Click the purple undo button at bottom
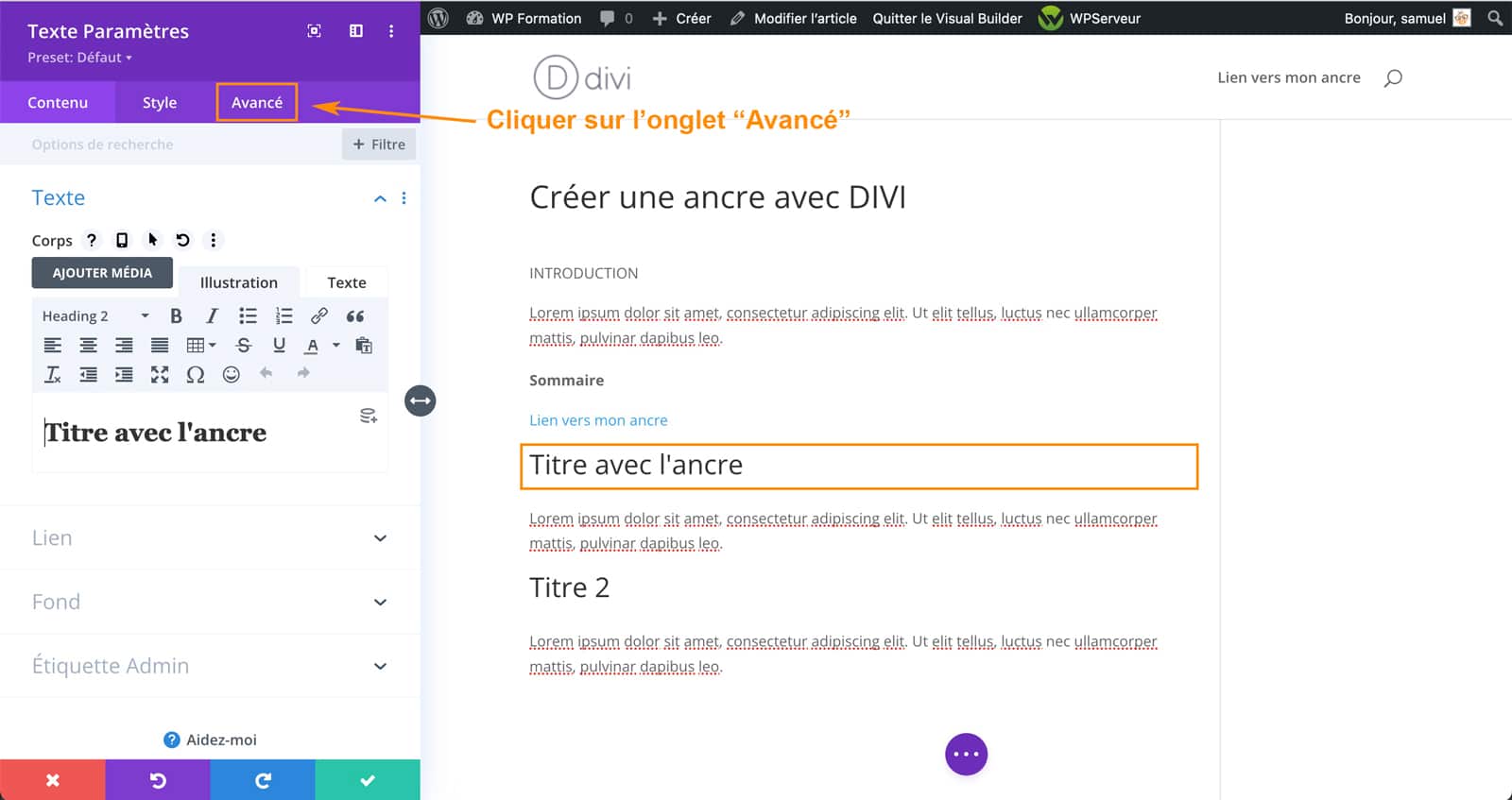The image size is (1512, 800). coord(158,780)
